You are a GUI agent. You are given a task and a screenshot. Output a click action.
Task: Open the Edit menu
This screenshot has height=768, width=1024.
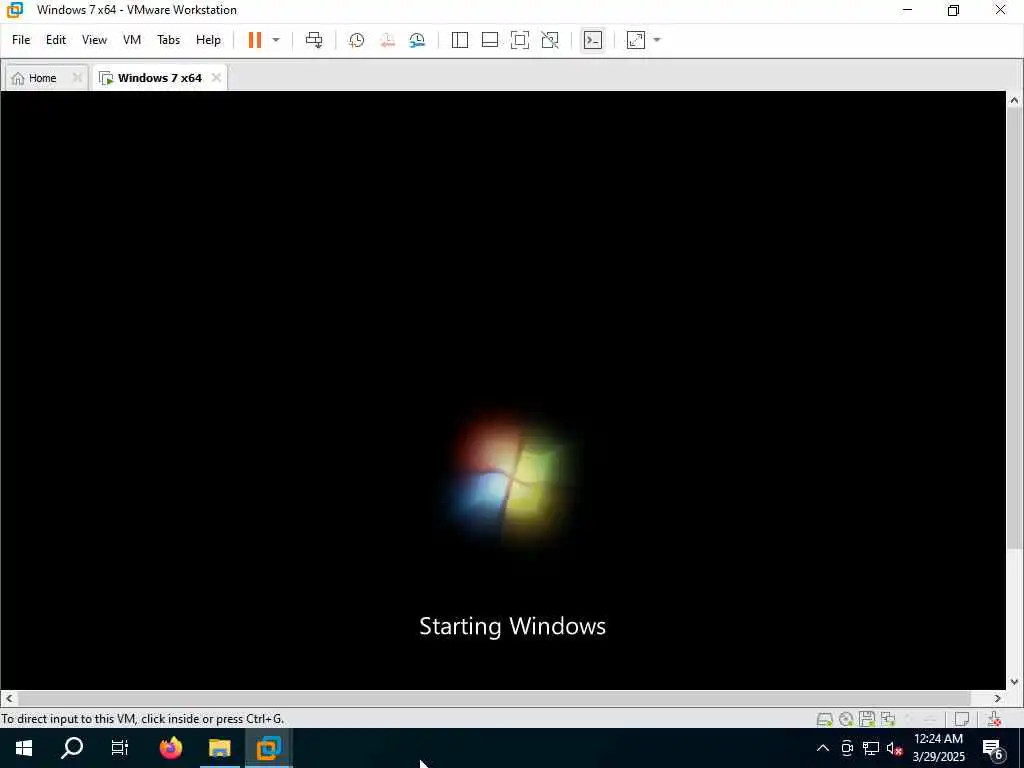(56, 40)
